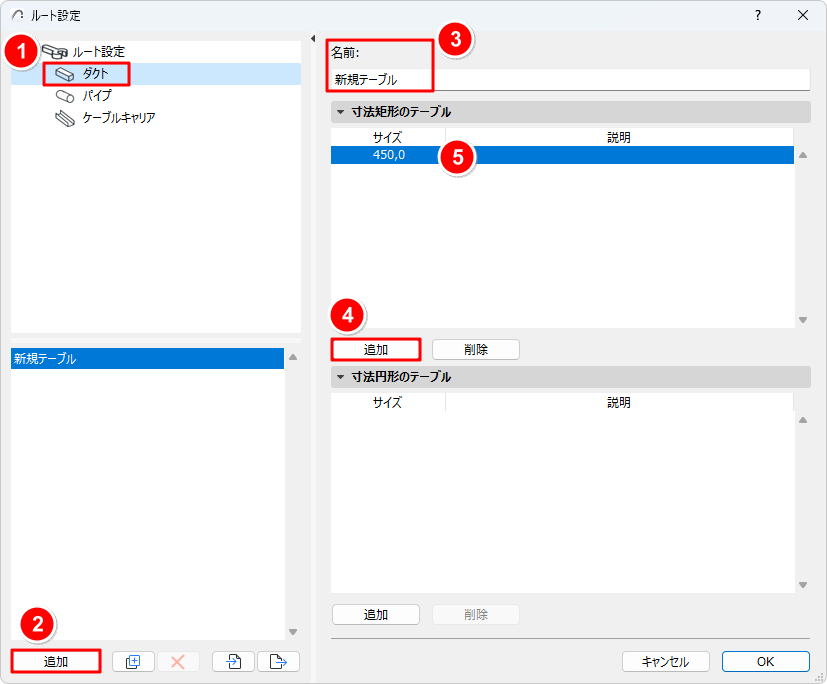Click the circular table scroll-up arrow
This screenshot has height=684, width=827.
tap(803, 420)
